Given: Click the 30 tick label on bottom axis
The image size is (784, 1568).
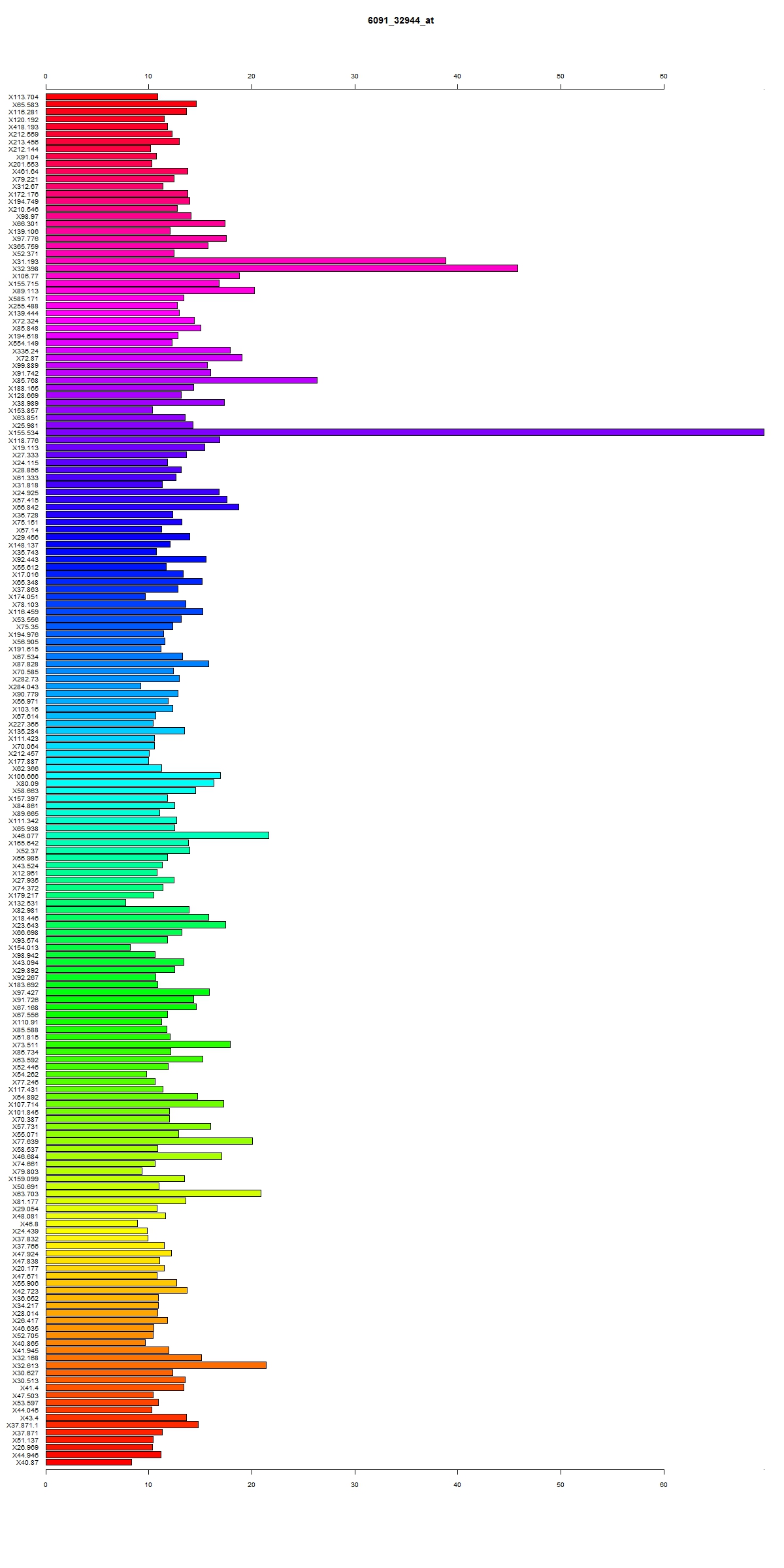Looking at the screenshot, I should [355, 1485].
